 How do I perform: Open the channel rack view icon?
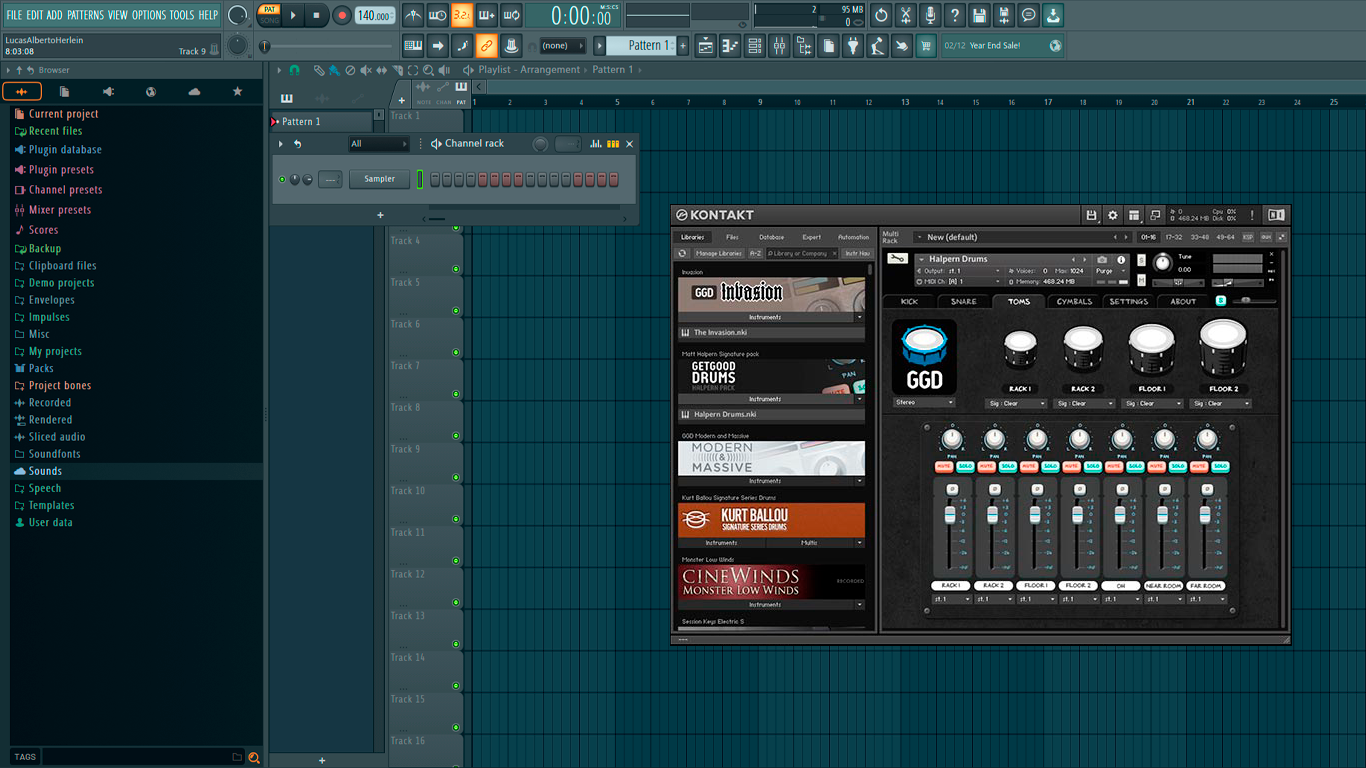click(754, 46)
